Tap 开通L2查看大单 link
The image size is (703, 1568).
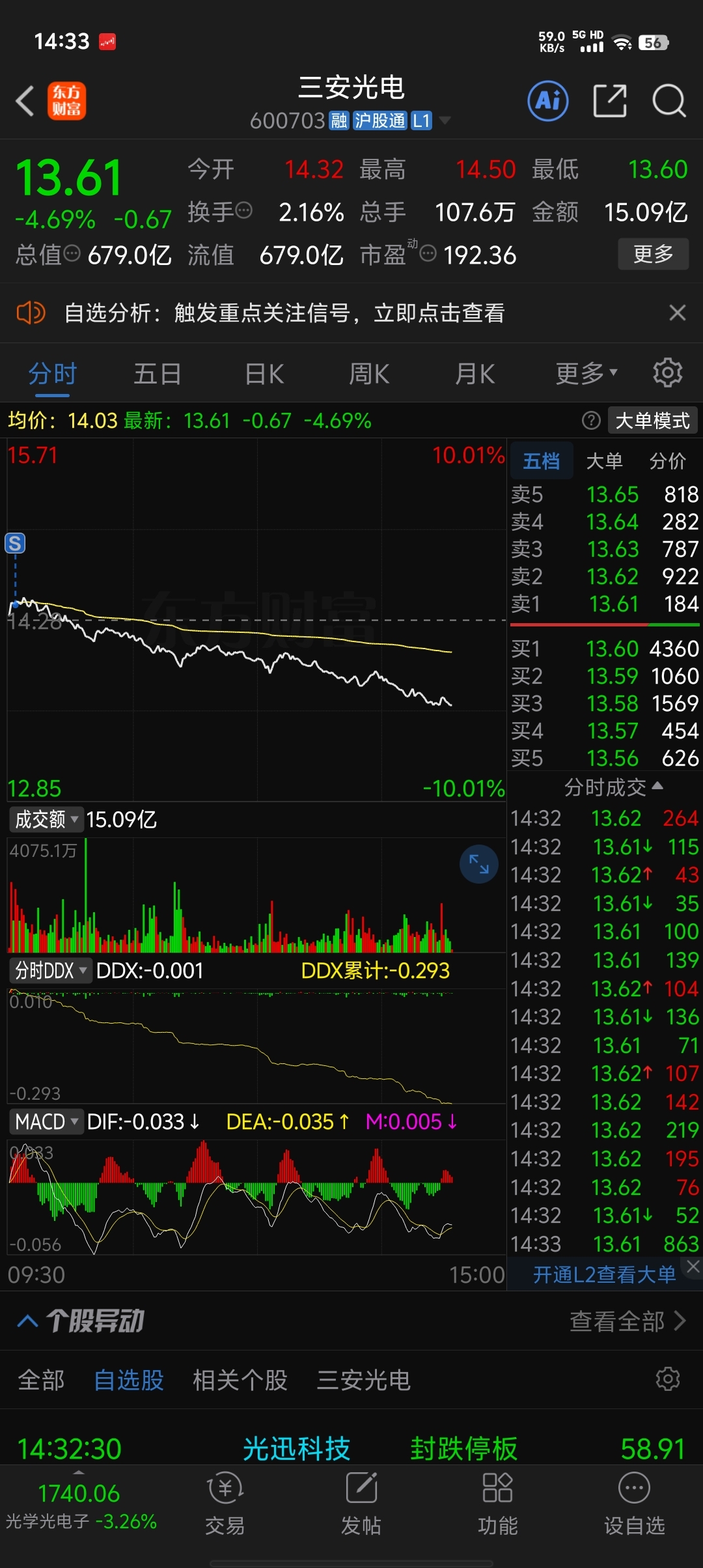click(x=604, y=1275)
